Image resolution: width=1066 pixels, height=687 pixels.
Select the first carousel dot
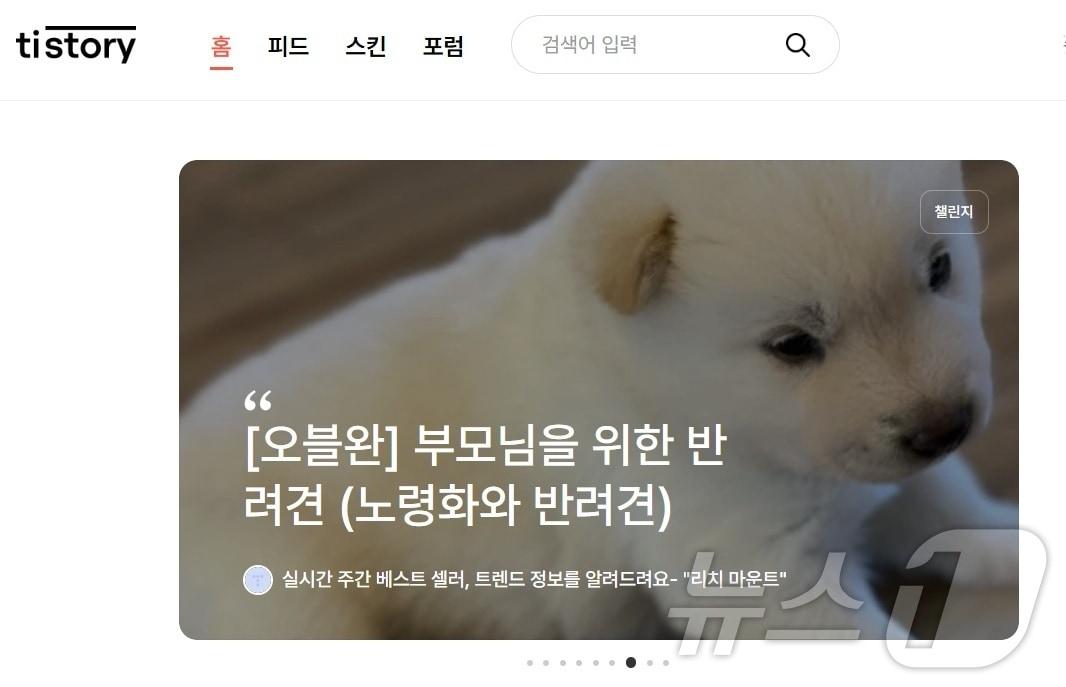click(530, 663)
